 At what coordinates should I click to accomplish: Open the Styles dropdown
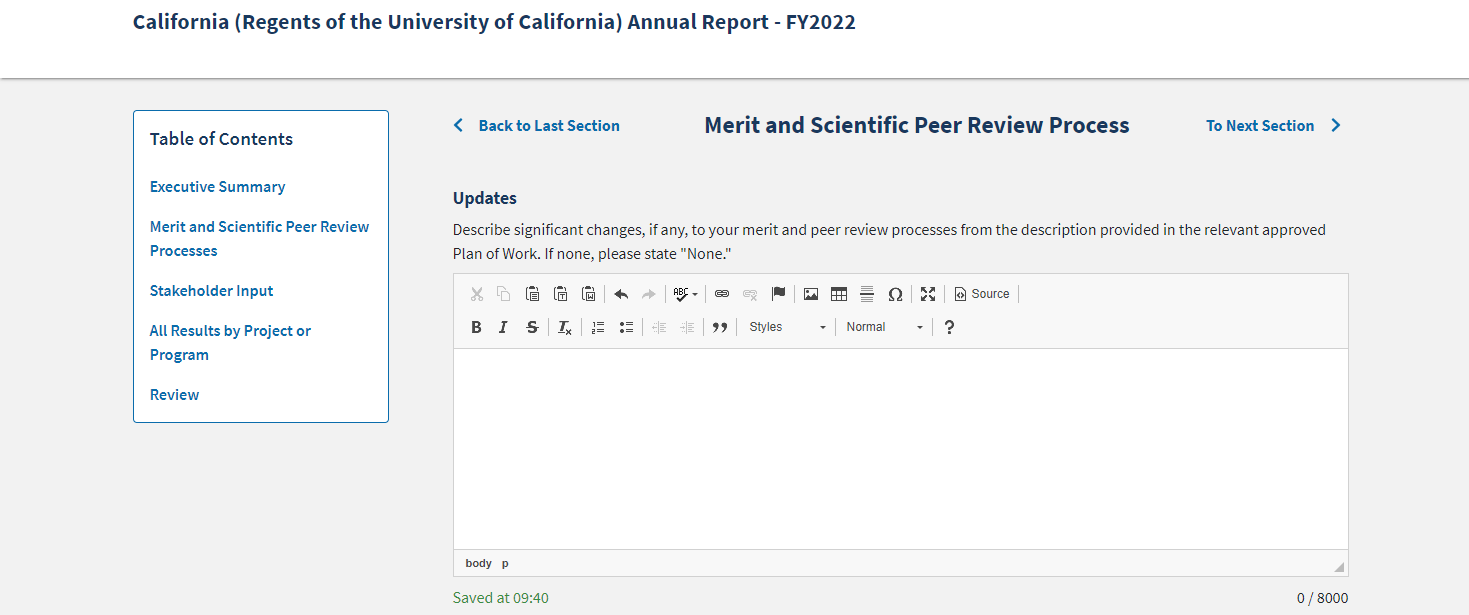(x=788, y=327)
